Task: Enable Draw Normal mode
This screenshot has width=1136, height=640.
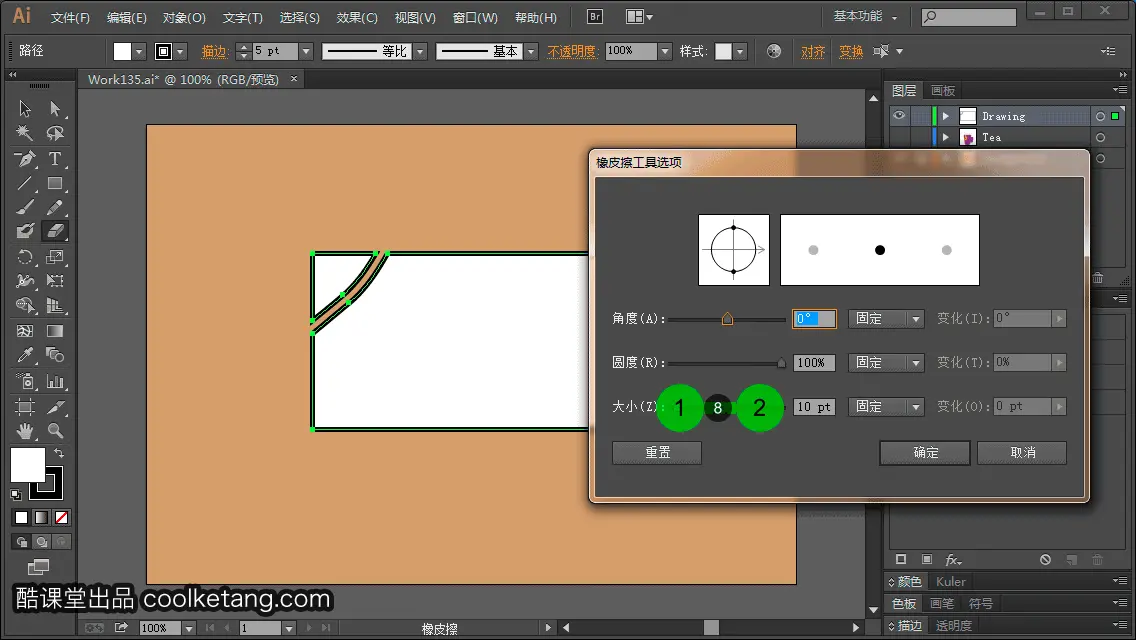Action: [x=22, y=541]
